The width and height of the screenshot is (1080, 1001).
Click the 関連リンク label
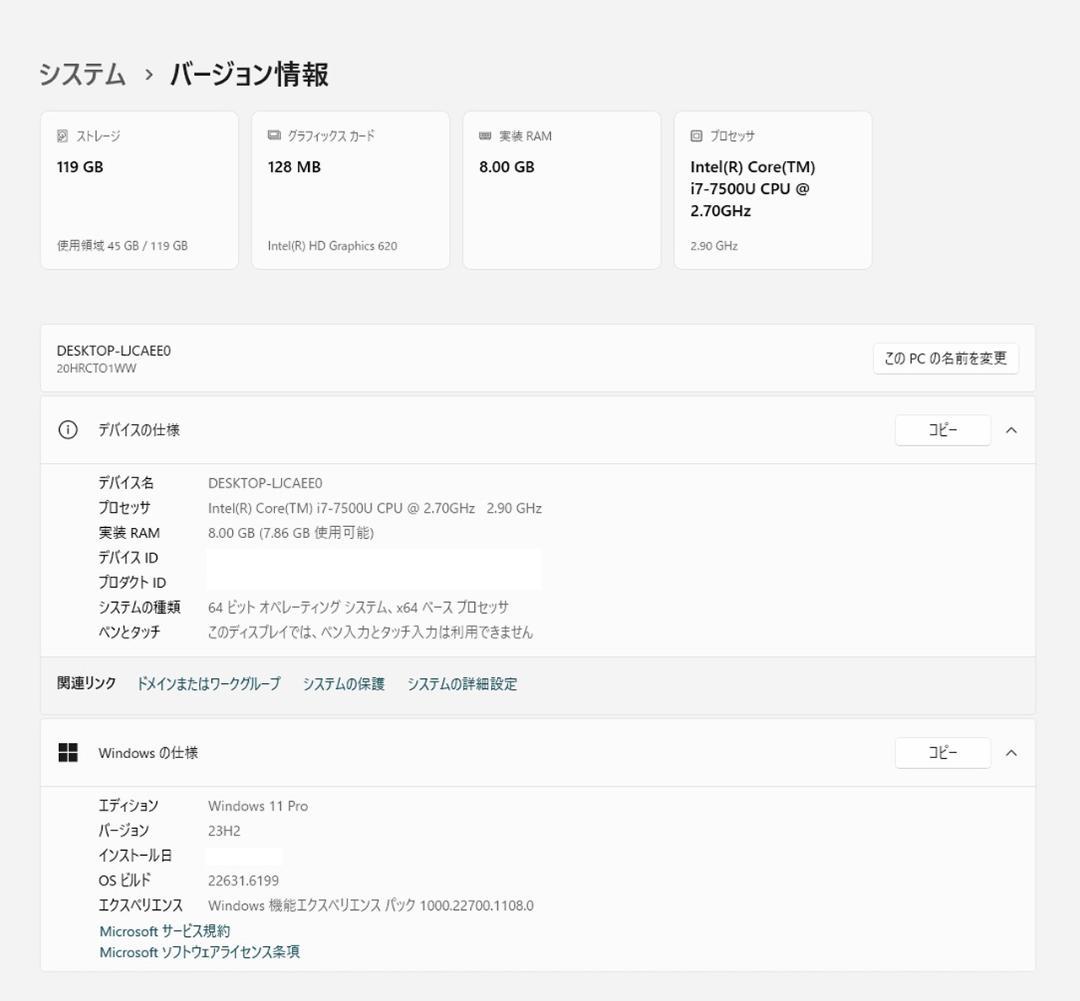(86, 683)
